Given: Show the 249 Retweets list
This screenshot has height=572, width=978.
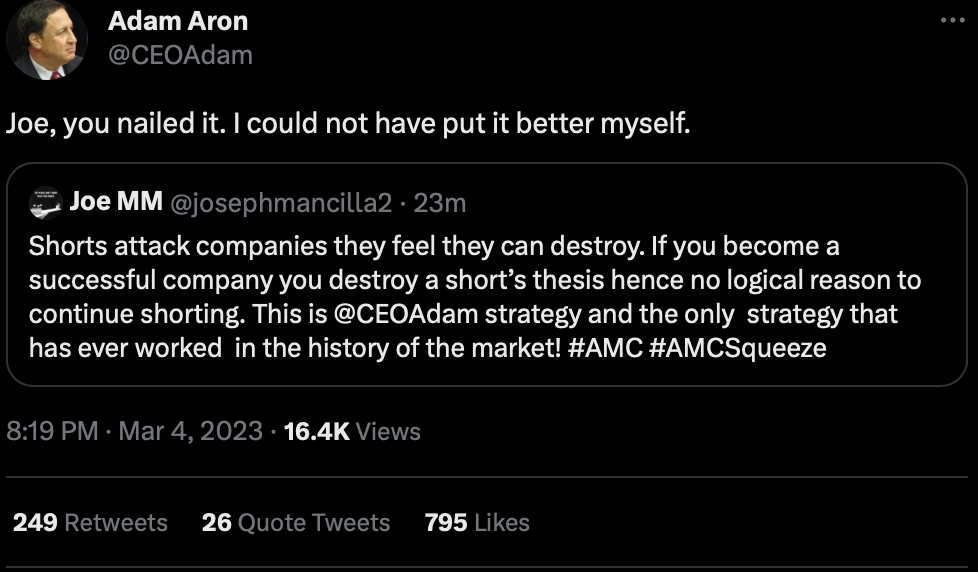Looking at the screenshot, I should point(90,522).
